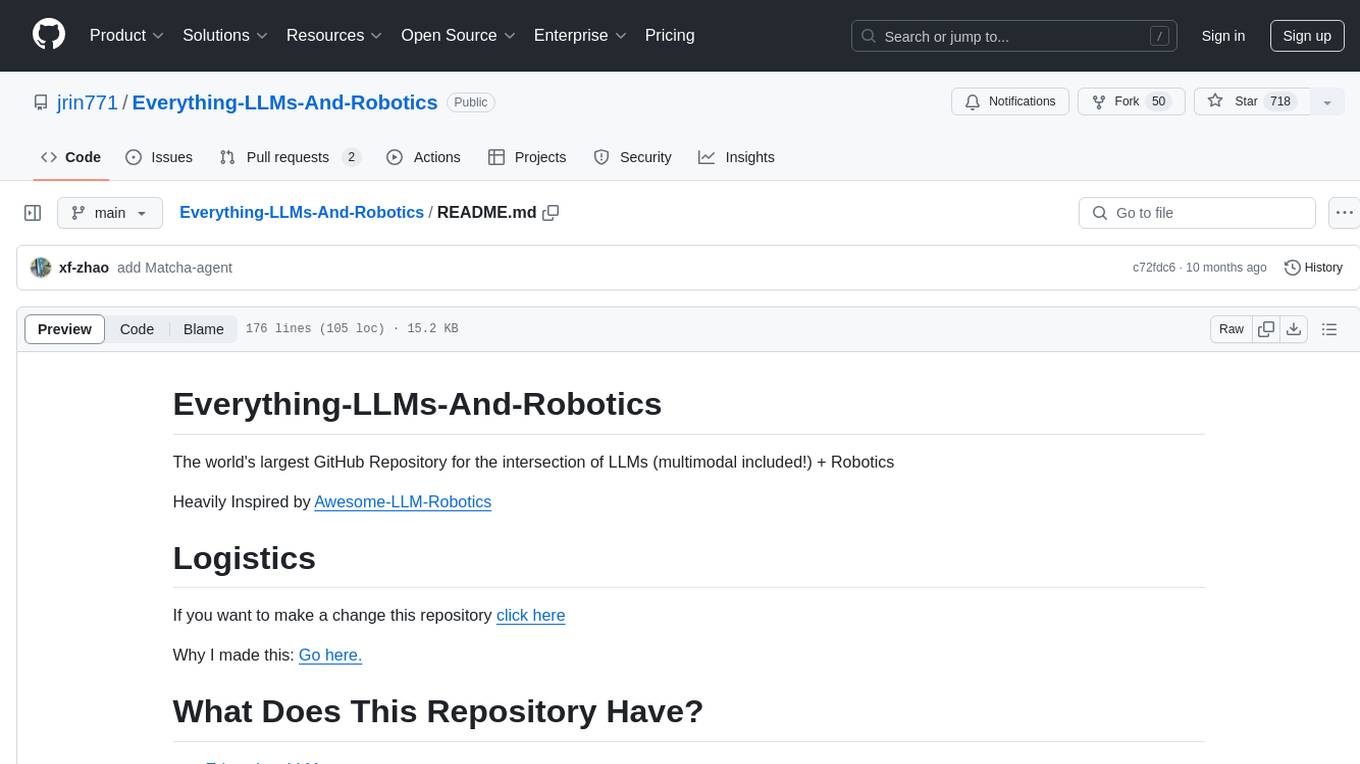This screenshot has width=1360, height=764.
Task: Switch to the Pull requests tab
Action: pos(290,157)
